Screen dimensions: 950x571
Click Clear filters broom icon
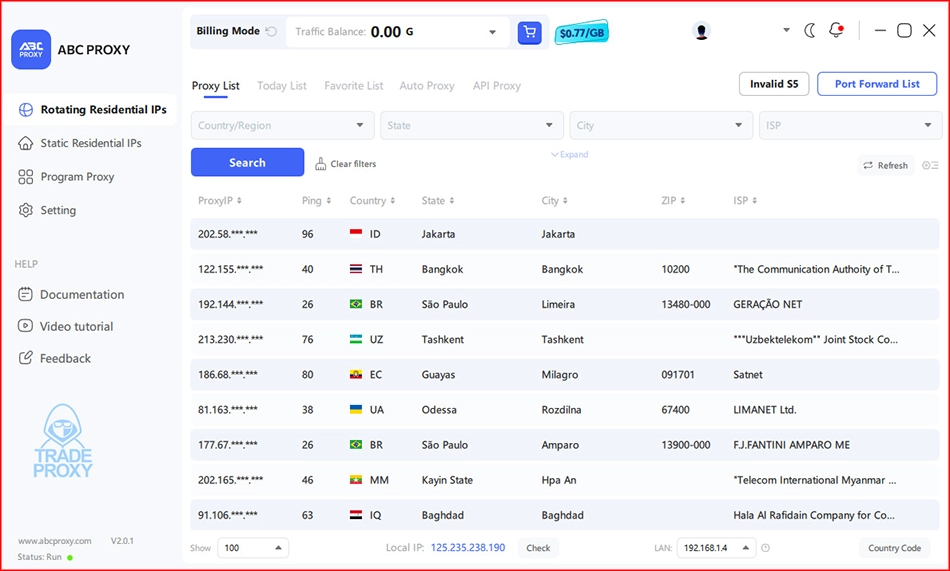pos(321,164)
